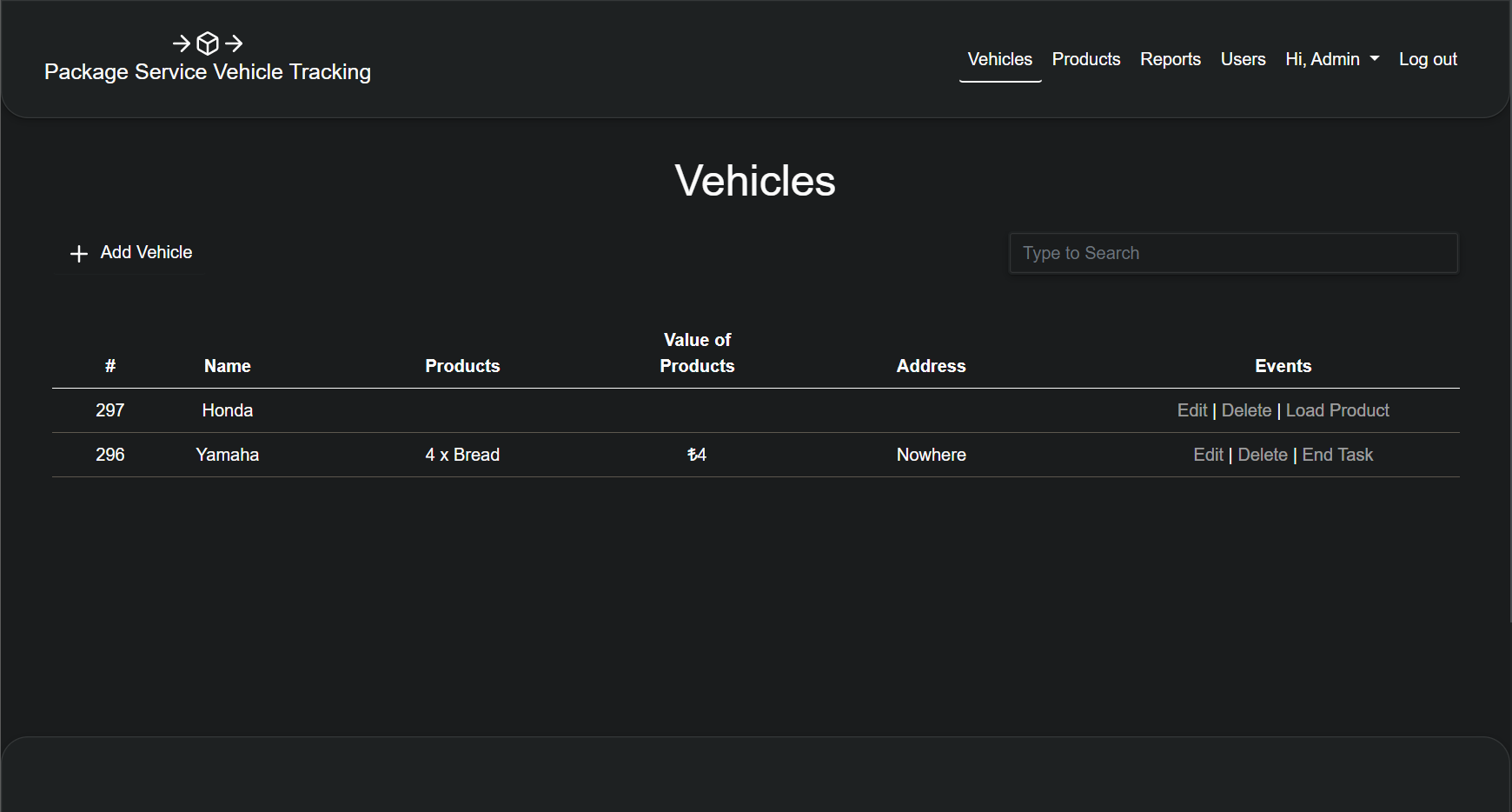Click the # column header
1512x812 pixels.
pyautogui.click(x=110, y=366)
